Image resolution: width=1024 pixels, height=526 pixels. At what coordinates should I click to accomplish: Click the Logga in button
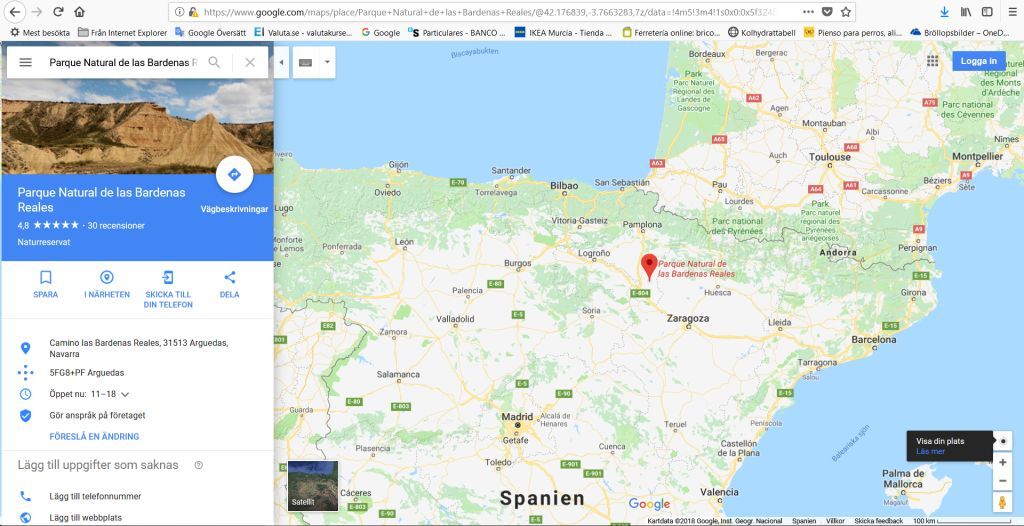tap(978, 61)
